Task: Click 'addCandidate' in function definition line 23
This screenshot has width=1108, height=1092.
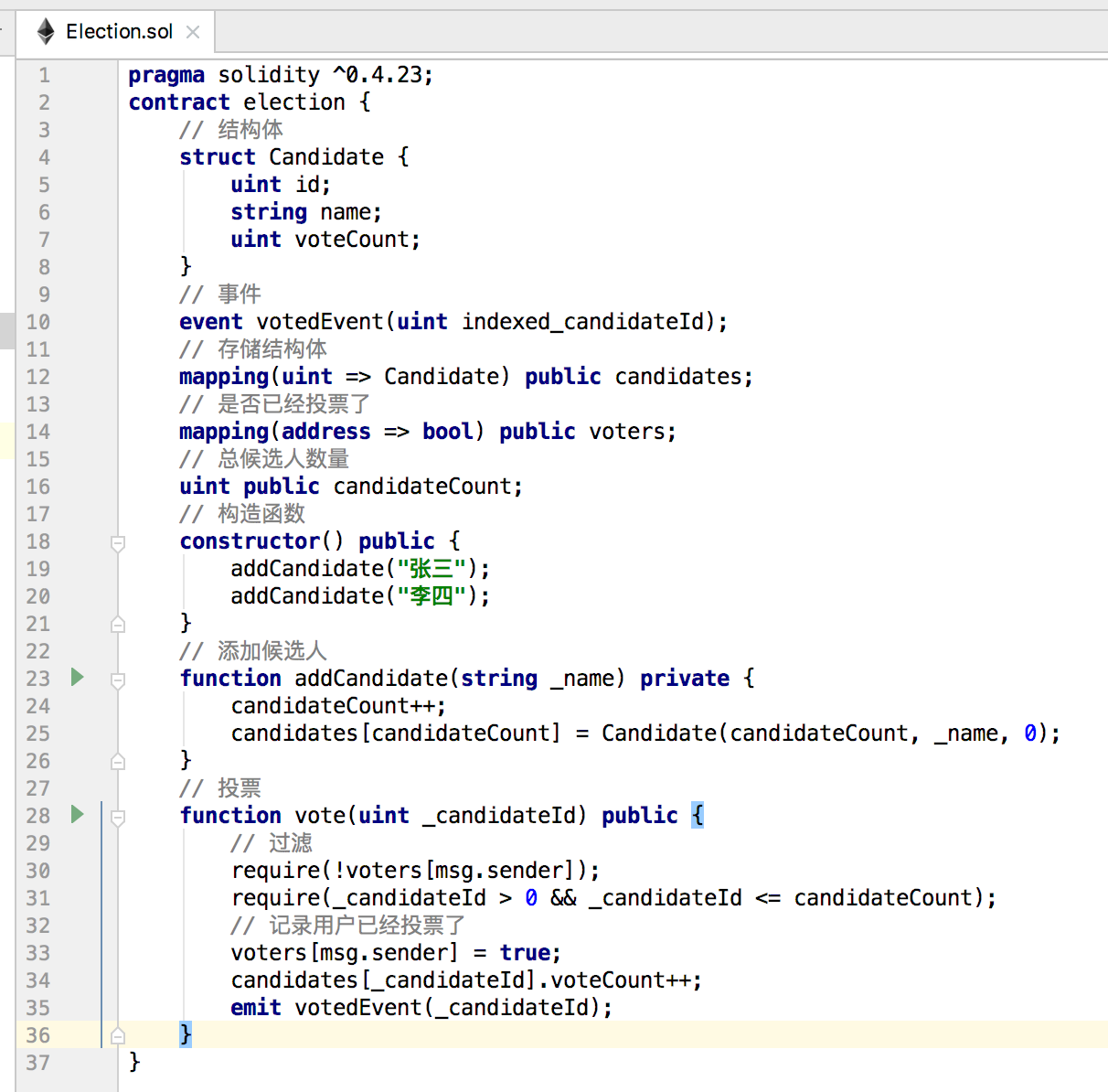Action: 371,679
